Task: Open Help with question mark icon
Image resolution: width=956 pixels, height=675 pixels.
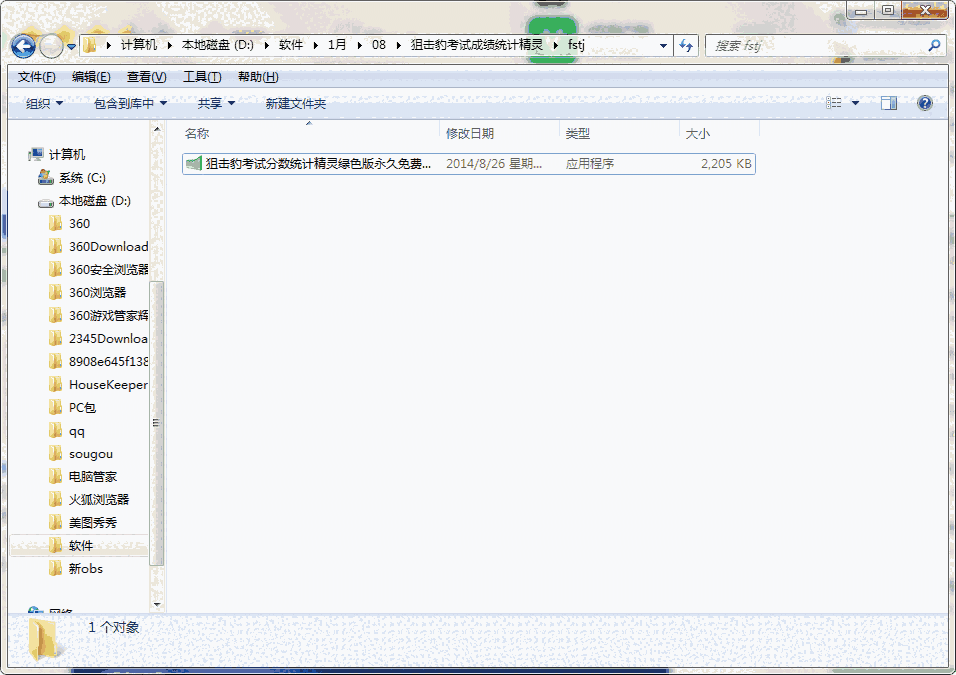Action: click(925, 103)
